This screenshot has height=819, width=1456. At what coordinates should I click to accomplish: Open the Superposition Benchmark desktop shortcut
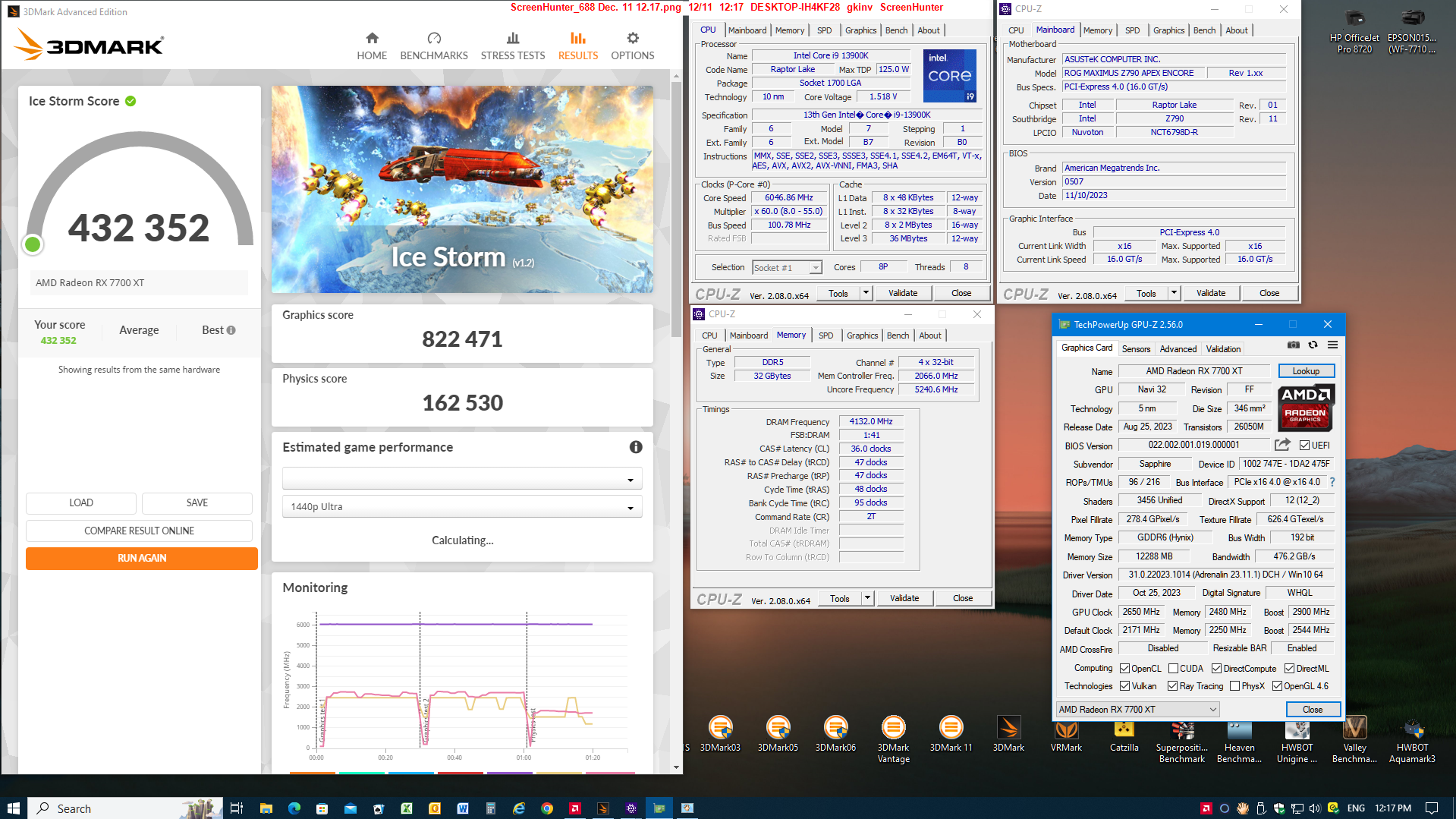point(1181,739)
